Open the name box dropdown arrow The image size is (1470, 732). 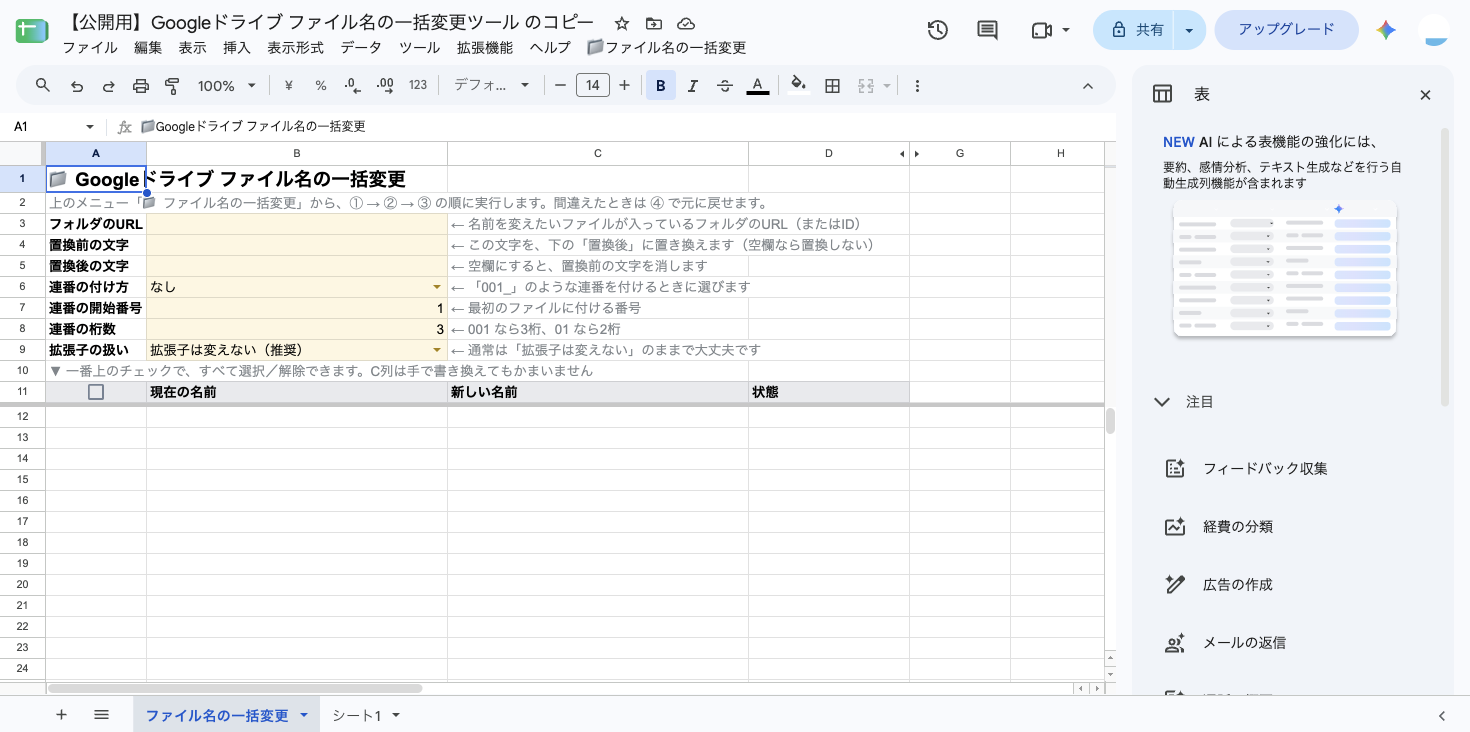pos(90,127)
